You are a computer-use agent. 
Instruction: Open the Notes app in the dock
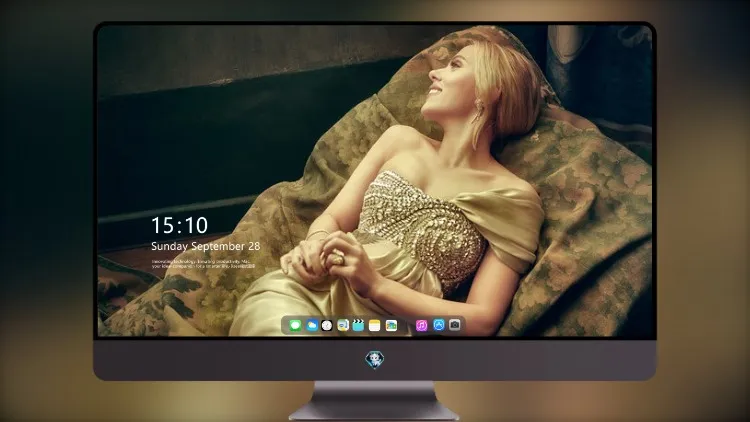click(x=375, y=326)
